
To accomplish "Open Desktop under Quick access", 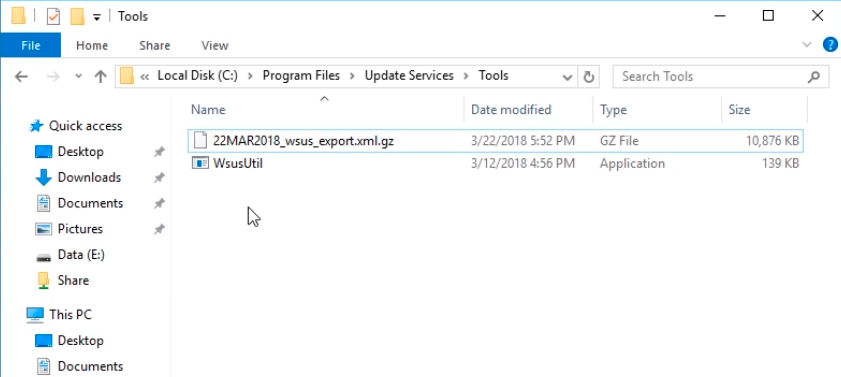I will coord(80,152).
